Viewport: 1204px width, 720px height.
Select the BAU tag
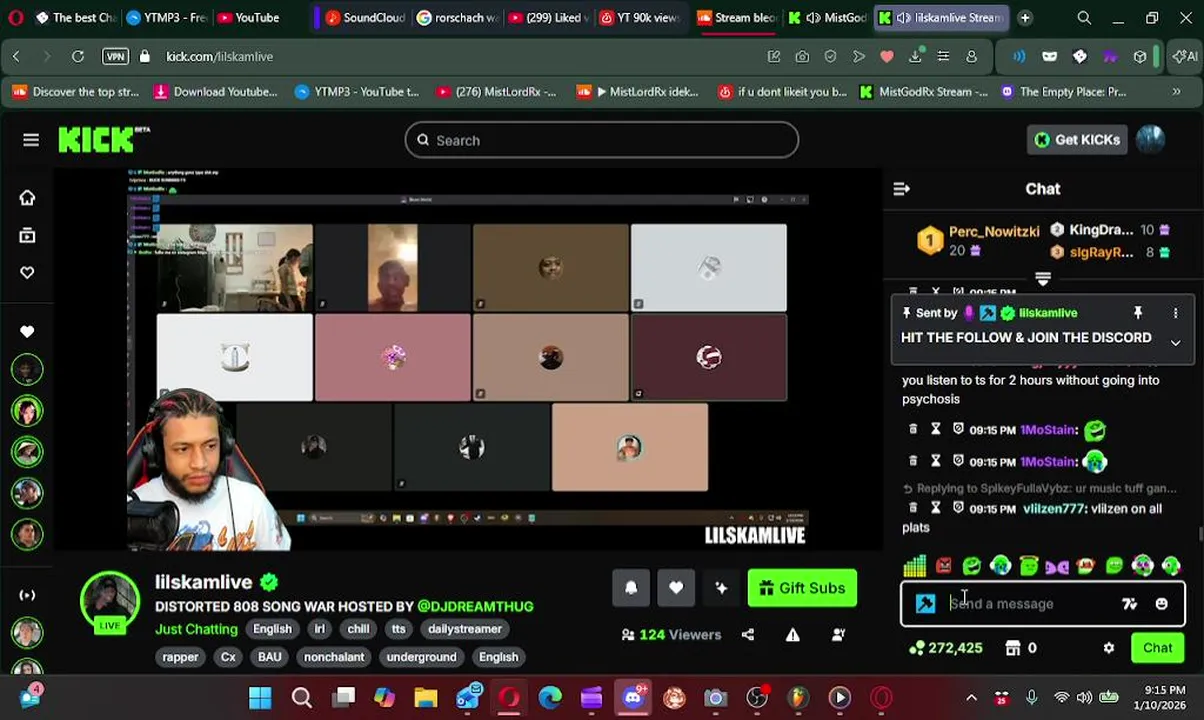pos(269,657)
